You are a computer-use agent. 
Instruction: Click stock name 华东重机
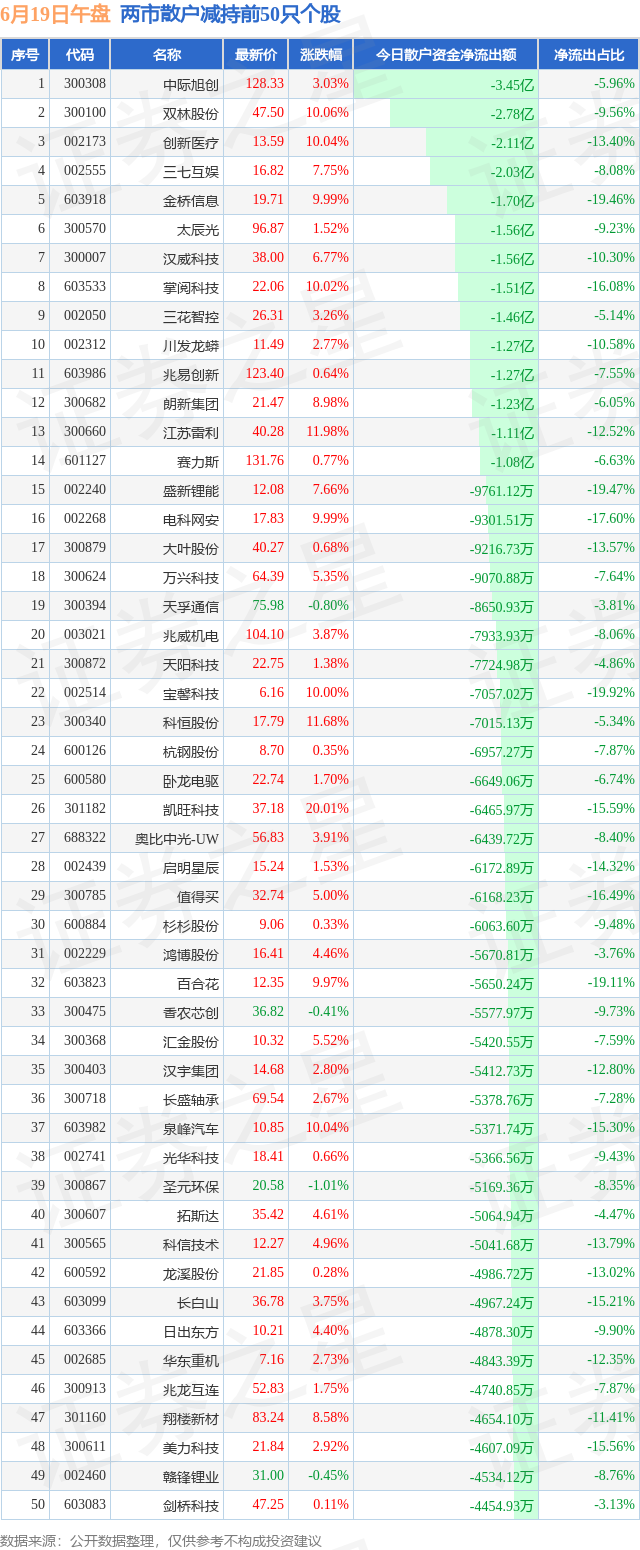pyautogui.click(x=191, y=1360)
